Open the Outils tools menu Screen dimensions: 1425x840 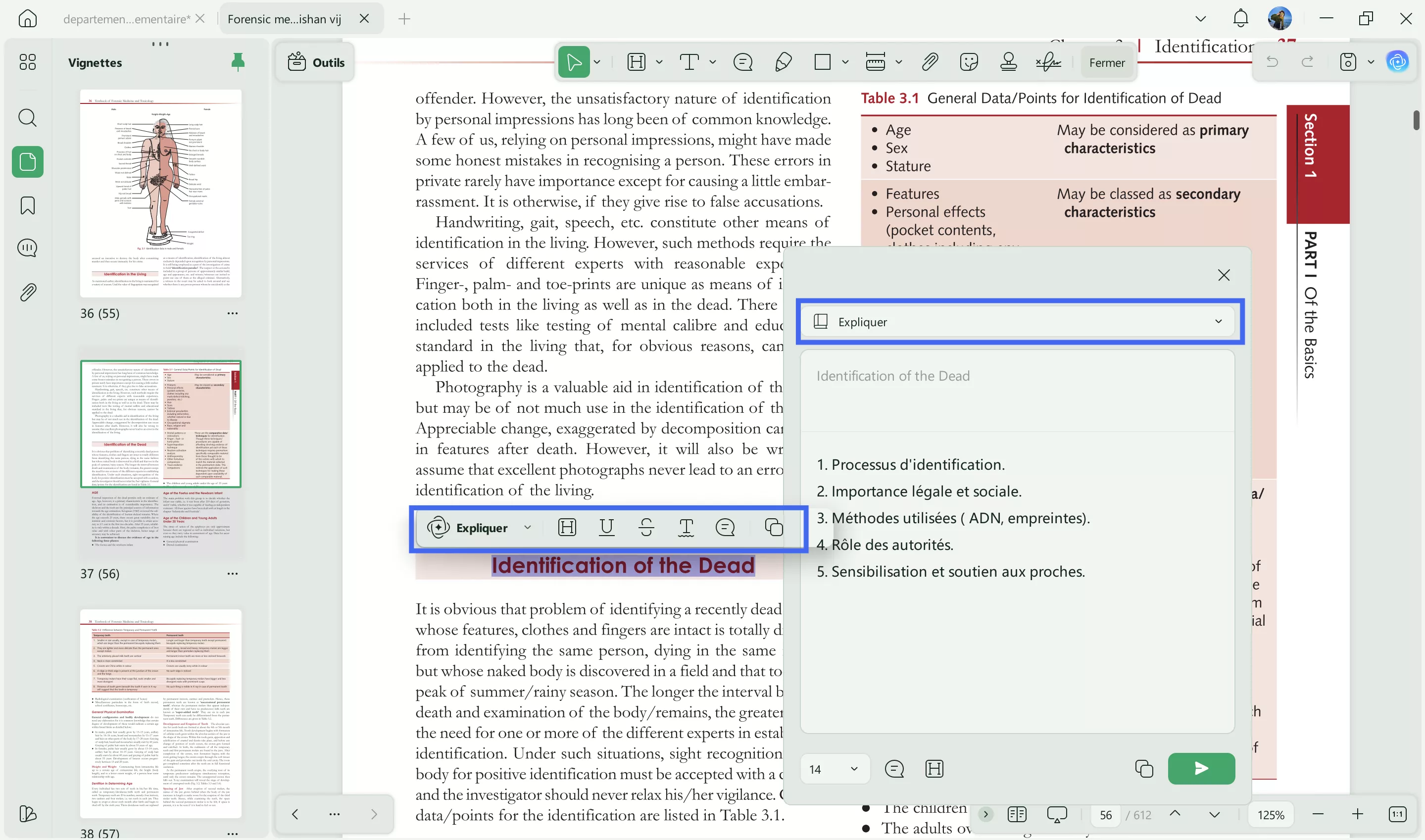click(316, 62)
